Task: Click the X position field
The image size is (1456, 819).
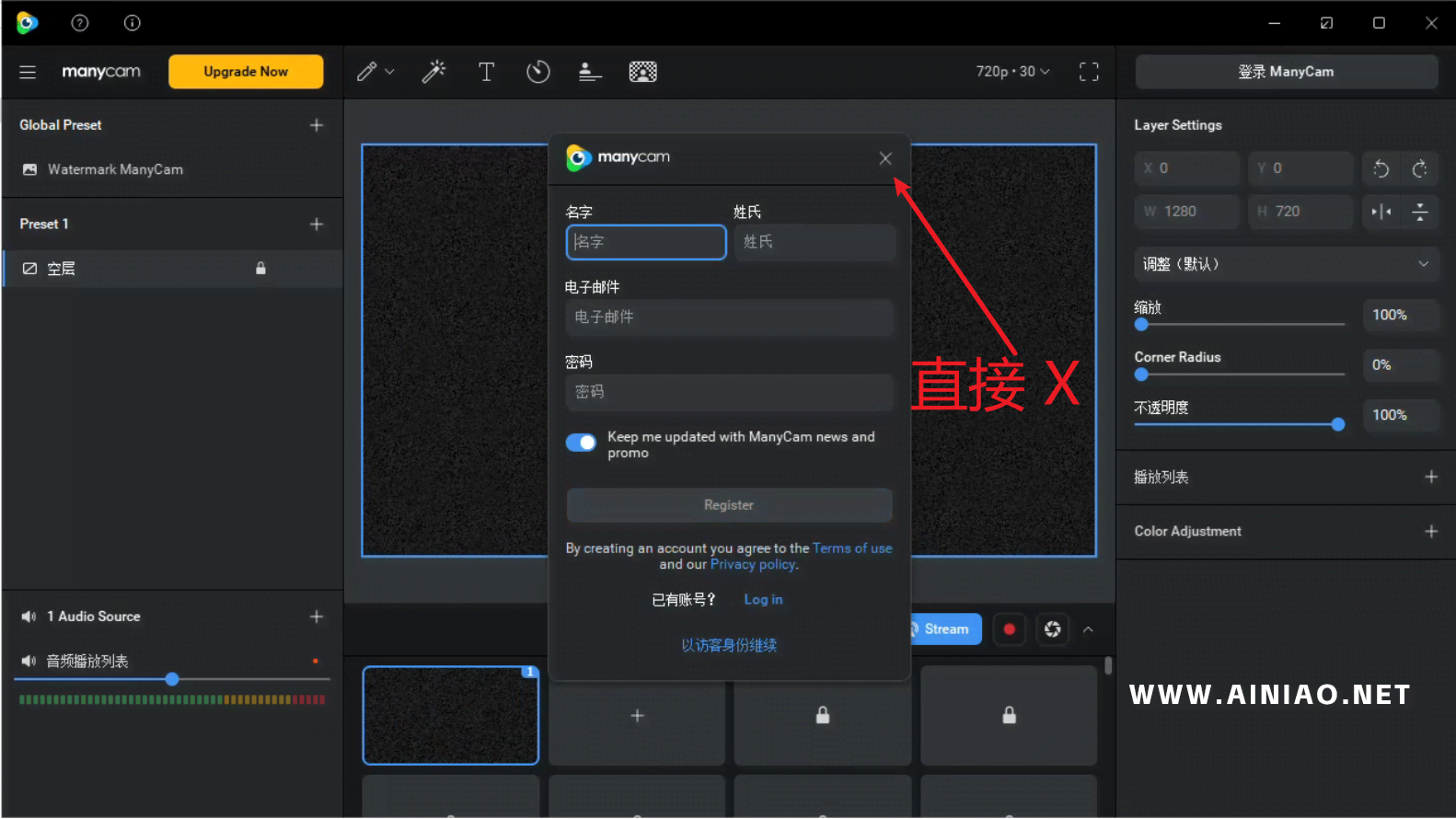Action: [x=1188, y=168]
